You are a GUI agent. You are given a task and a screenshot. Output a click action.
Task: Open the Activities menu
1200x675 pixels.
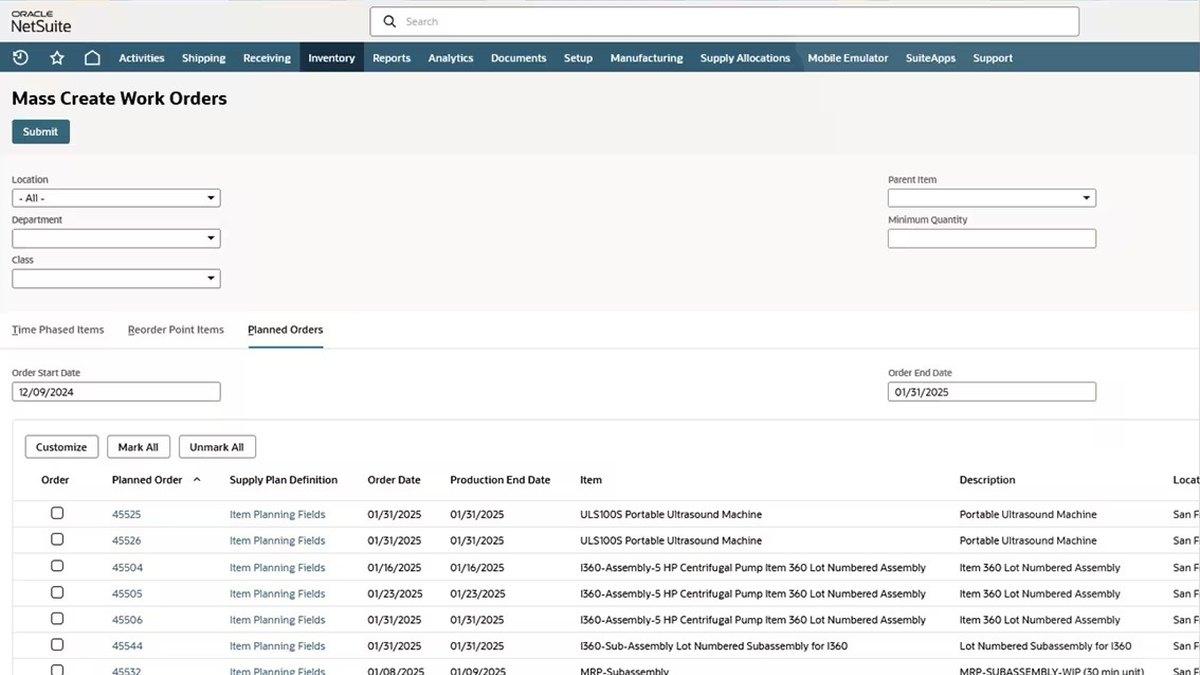pyautogui.click(x=141, y=58)
